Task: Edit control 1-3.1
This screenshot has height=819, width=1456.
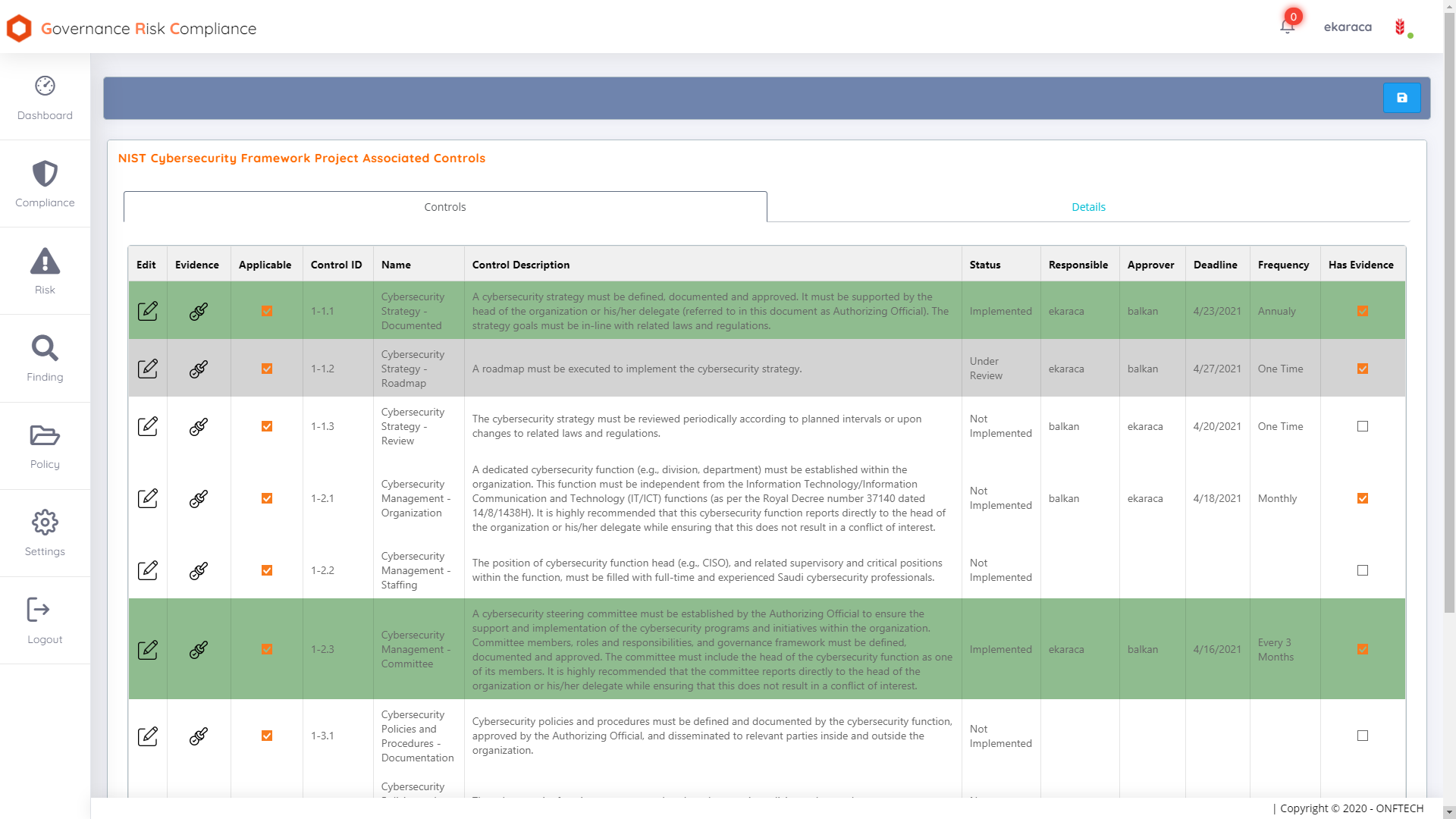Action: point(148,736)
